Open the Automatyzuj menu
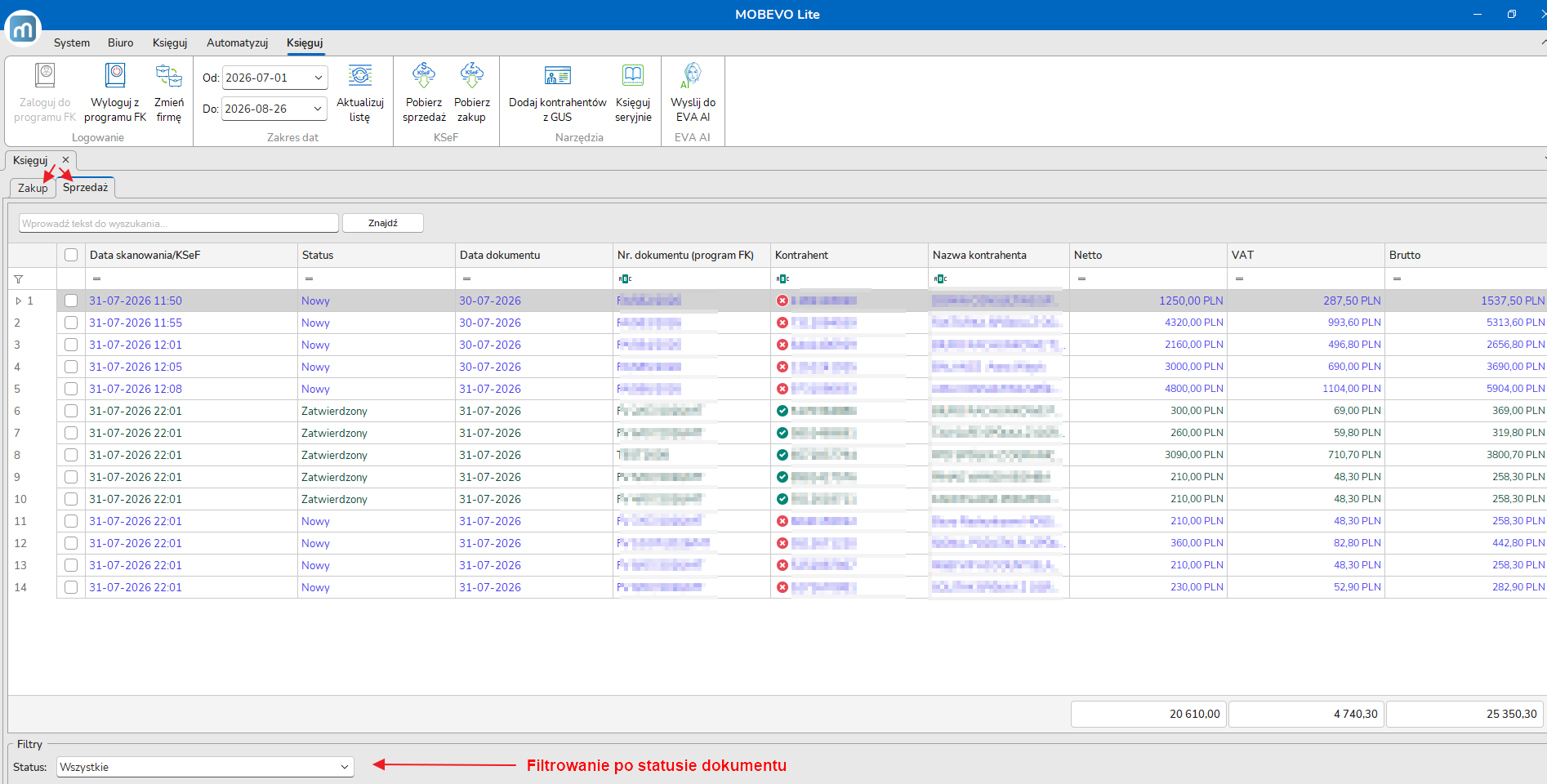Viewport: 1547px width, 784px height. click(x=237, y=42)
